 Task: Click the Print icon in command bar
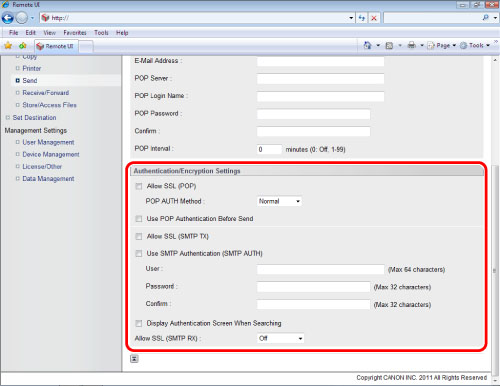tap(412, 45)
